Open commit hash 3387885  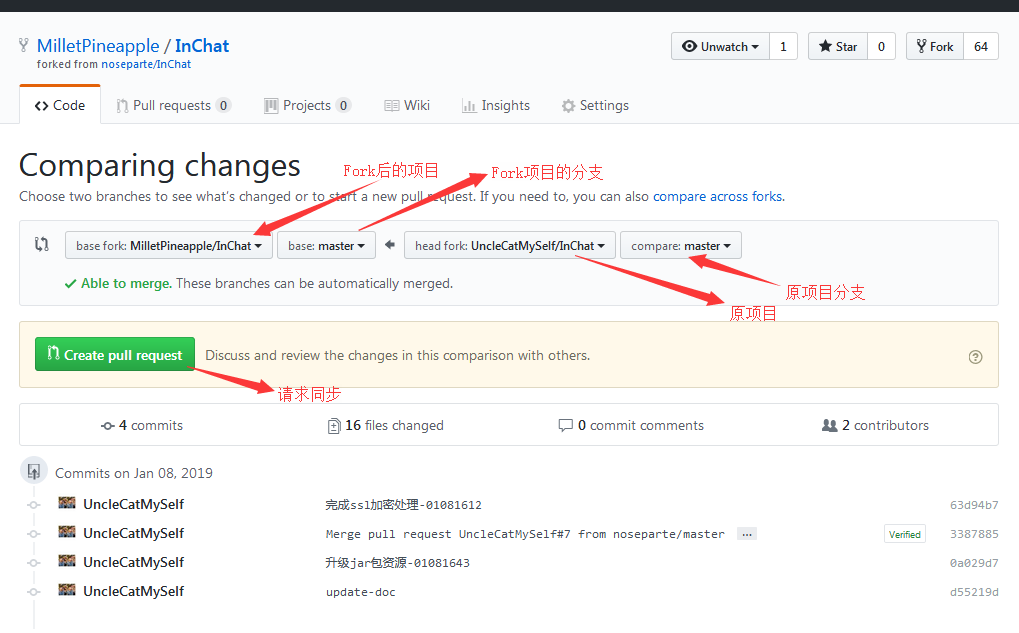coord(974,534)
